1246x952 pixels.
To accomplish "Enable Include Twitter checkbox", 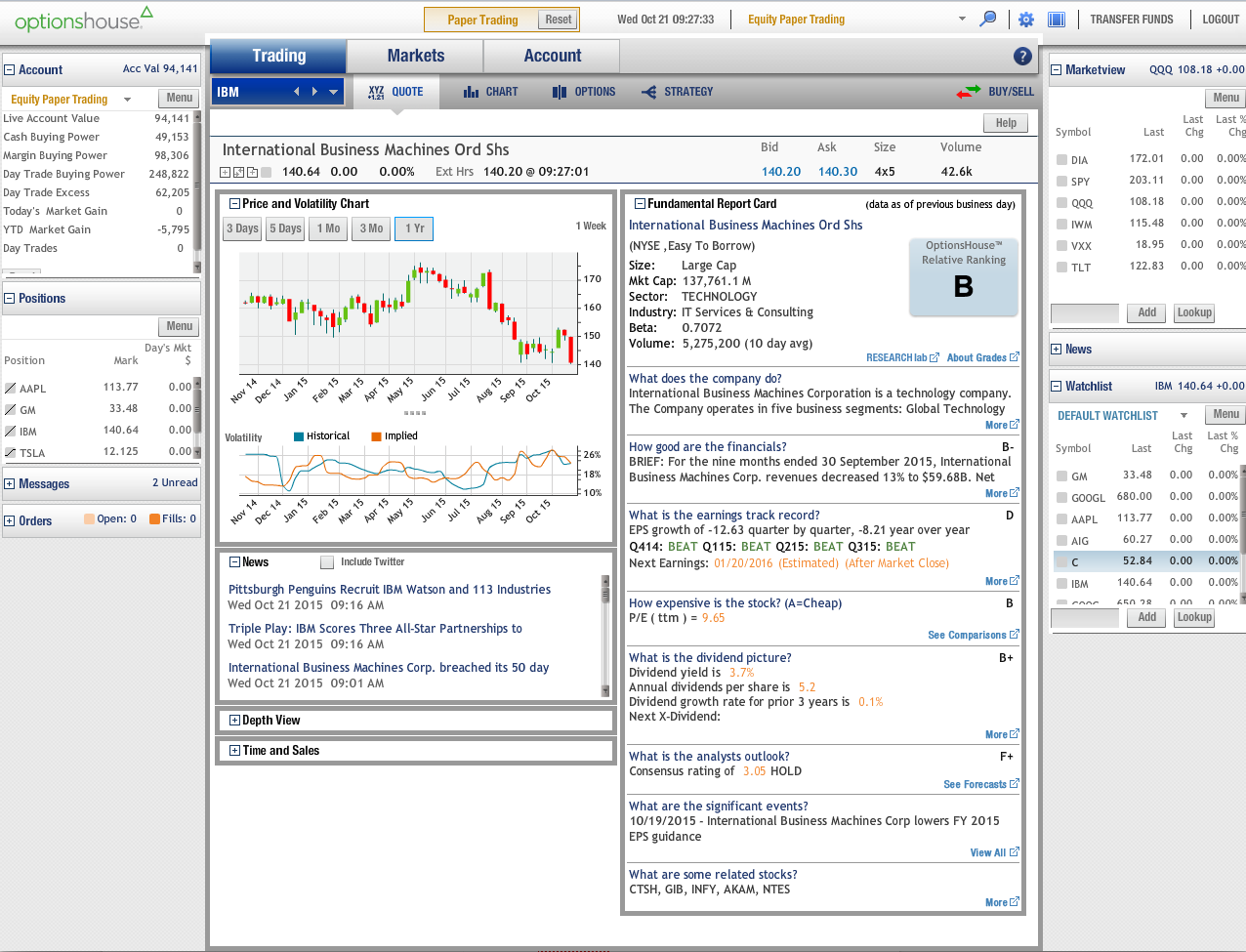I will pos(327,562).
